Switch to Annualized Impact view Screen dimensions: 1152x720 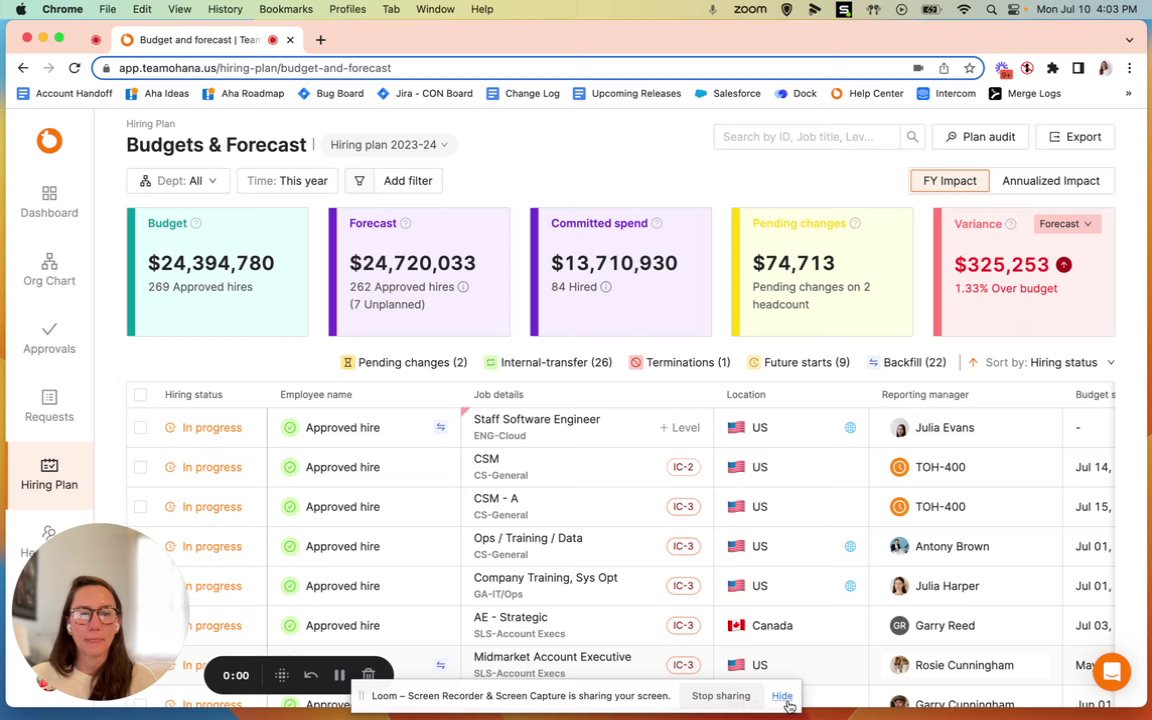1051,181
